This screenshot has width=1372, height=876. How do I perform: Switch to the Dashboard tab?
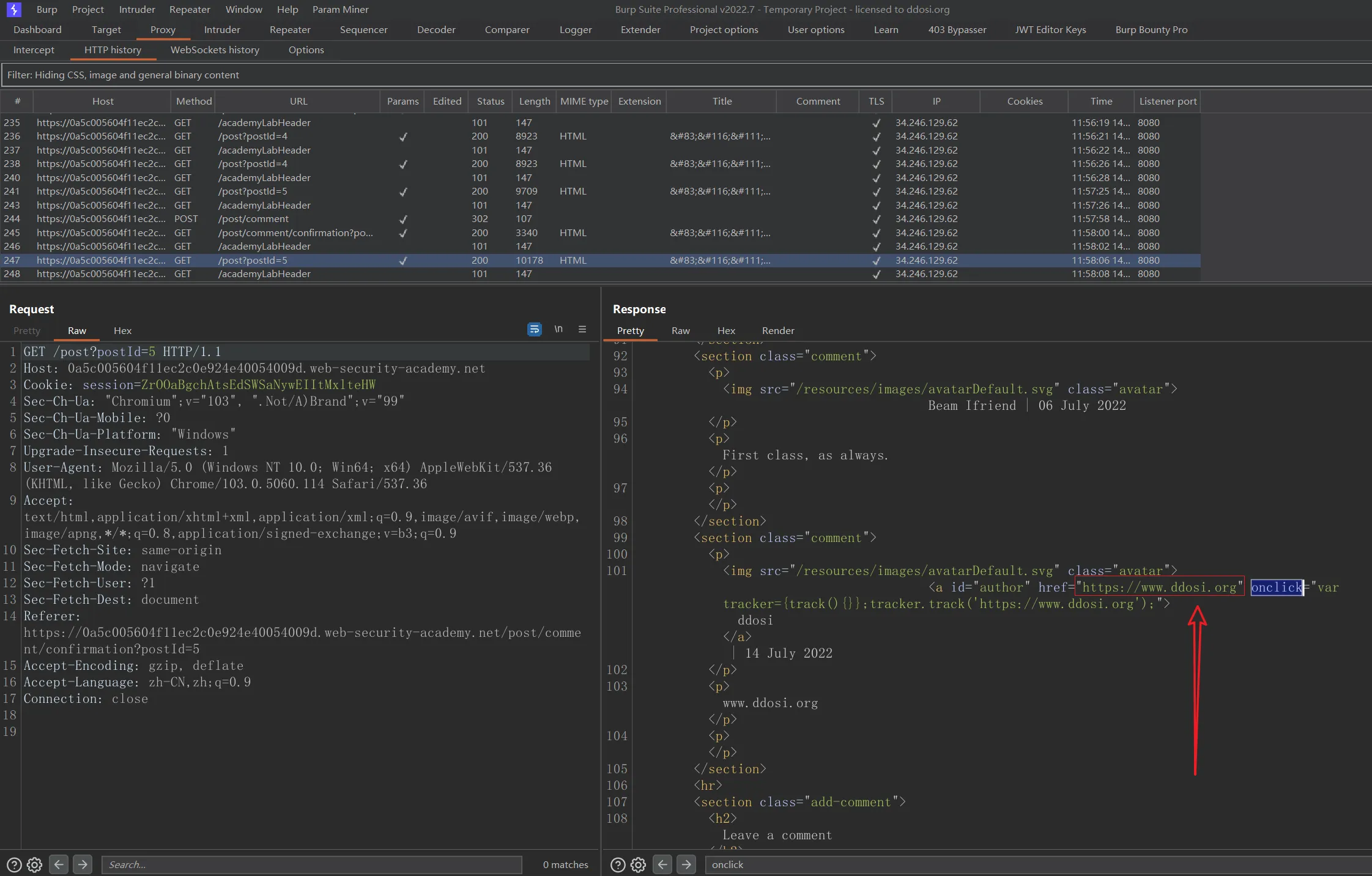(x=37, y=29)
